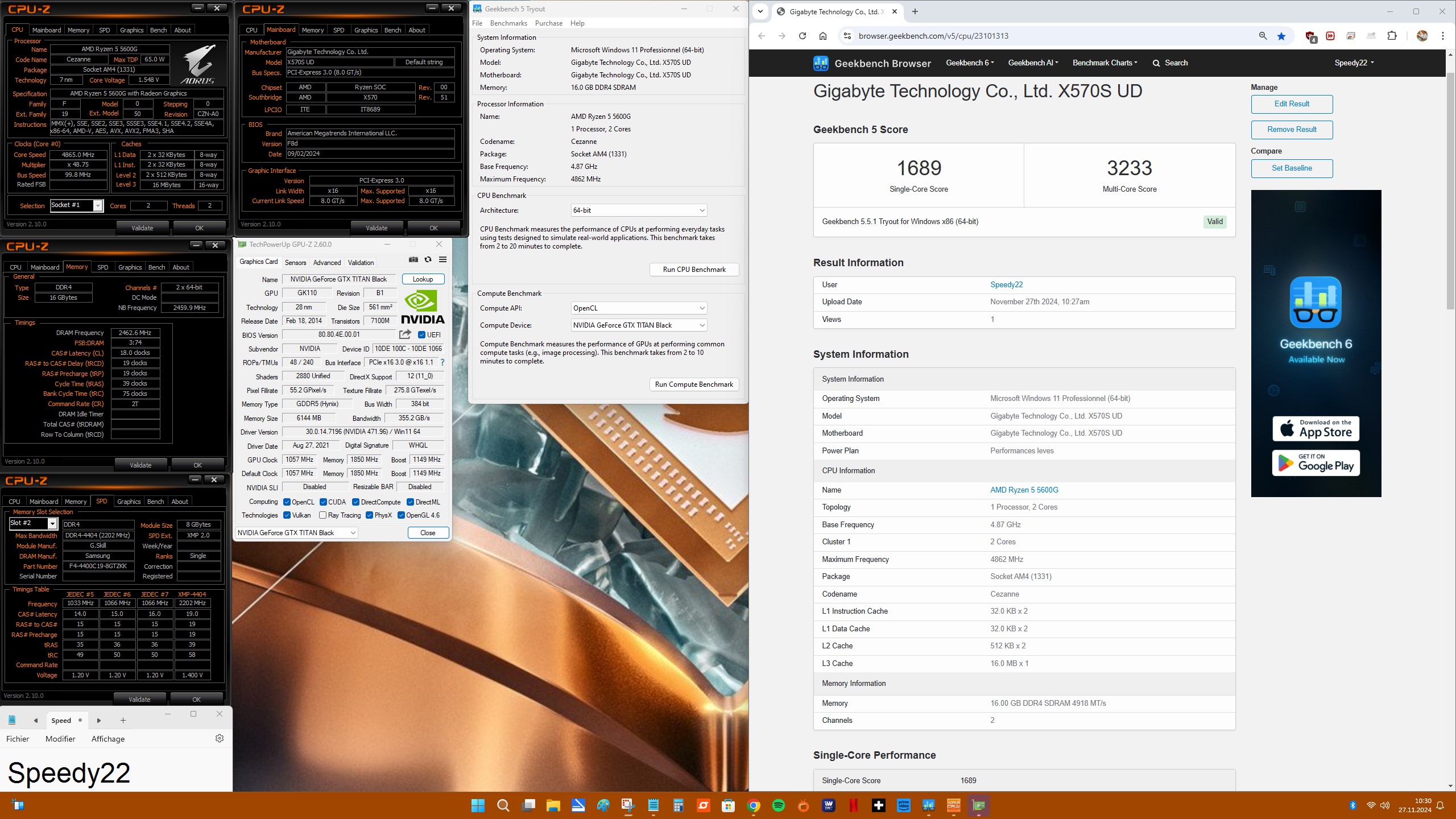The height and width of the screenshot is (819, 1456).
Task: Click the Chrome profile avatar
Action: (x=1422, y=36)
